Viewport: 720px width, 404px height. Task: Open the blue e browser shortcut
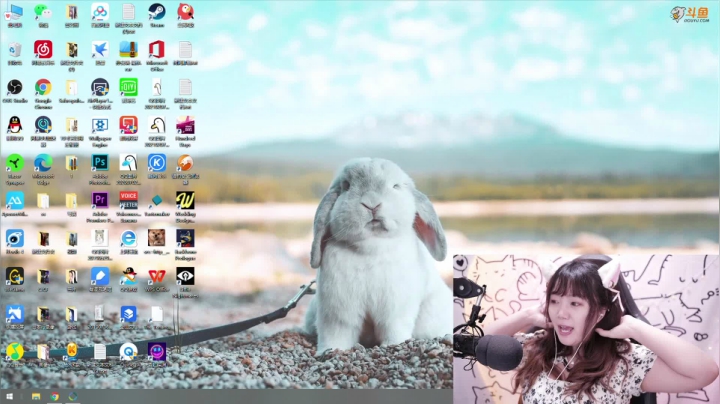(x=128, y=239)
